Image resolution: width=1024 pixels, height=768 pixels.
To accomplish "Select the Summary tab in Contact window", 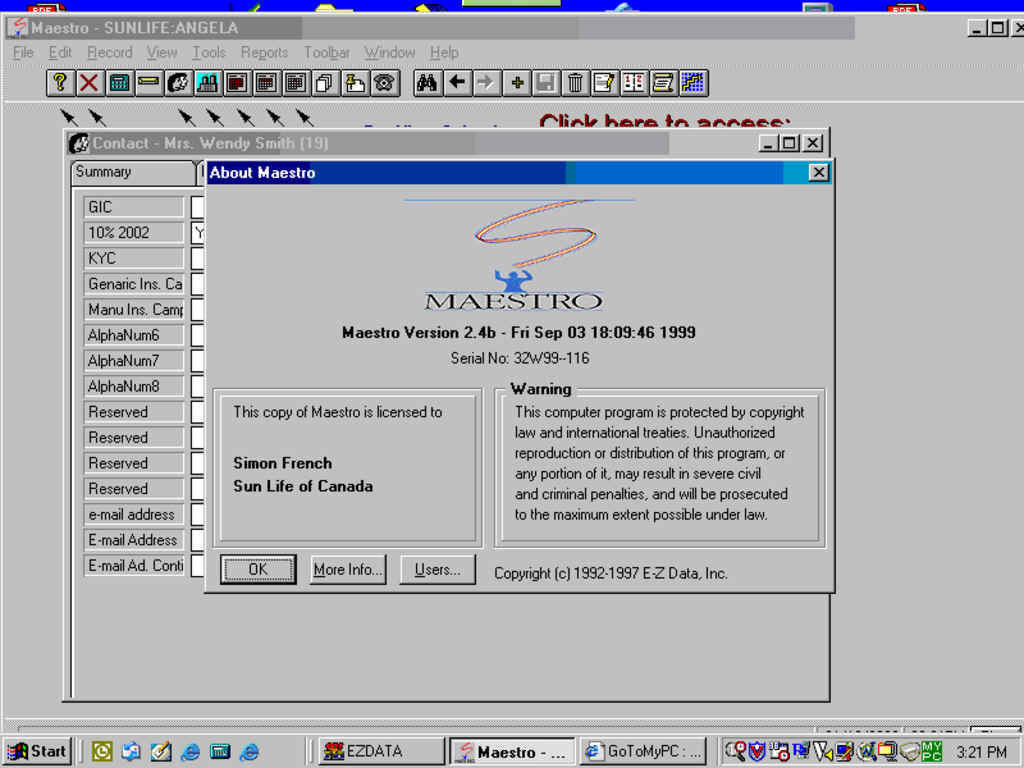I will (133, 172).
